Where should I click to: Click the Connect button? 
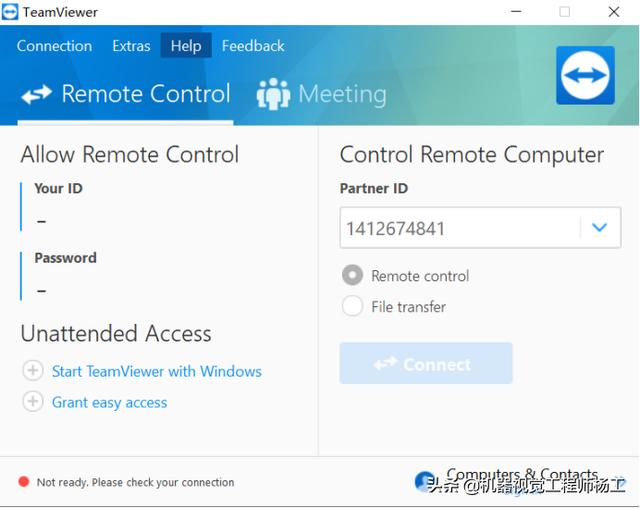(x=426, y=363)
